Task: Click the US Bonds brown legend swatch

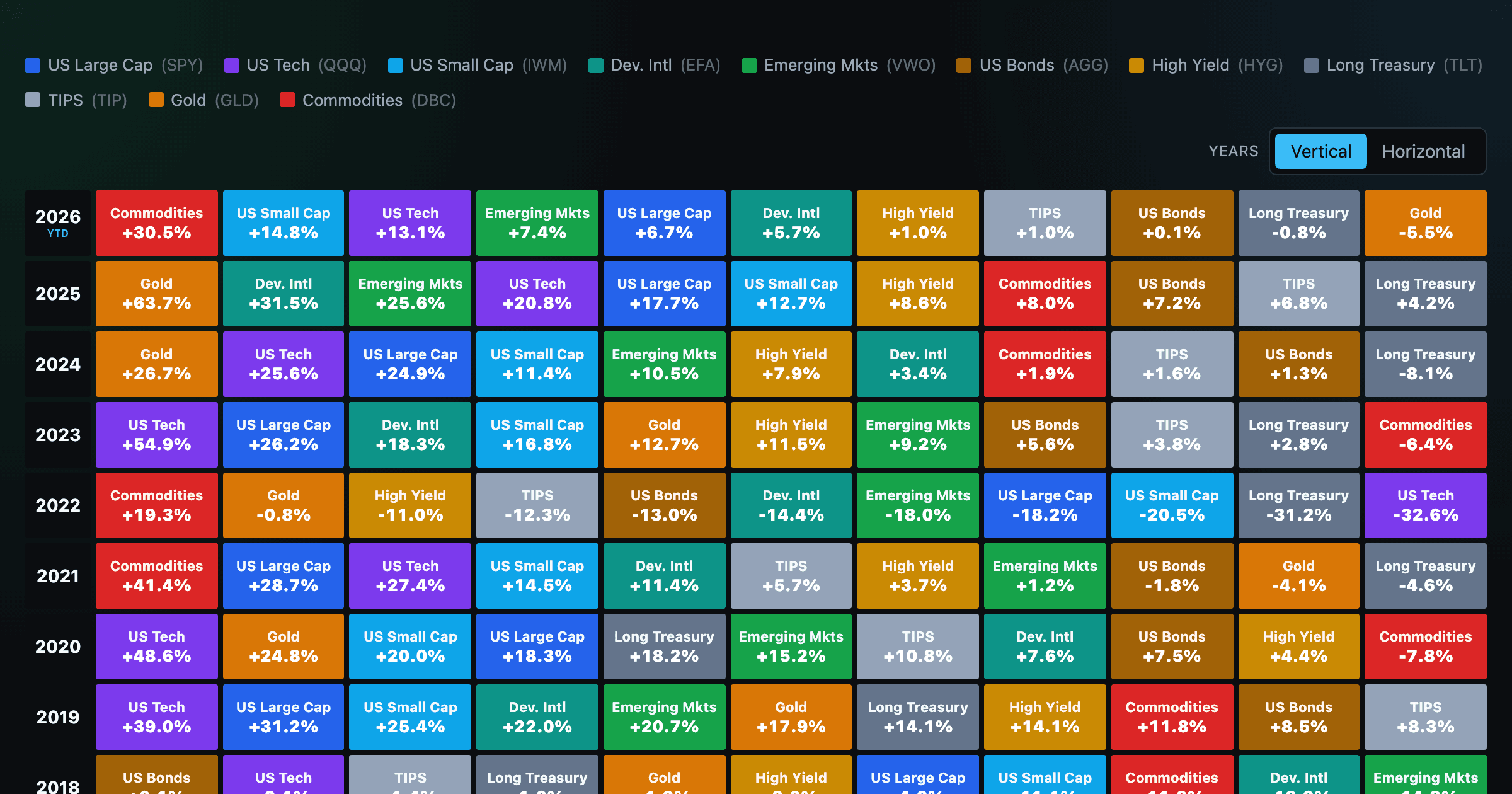Action: pos(964,66)
